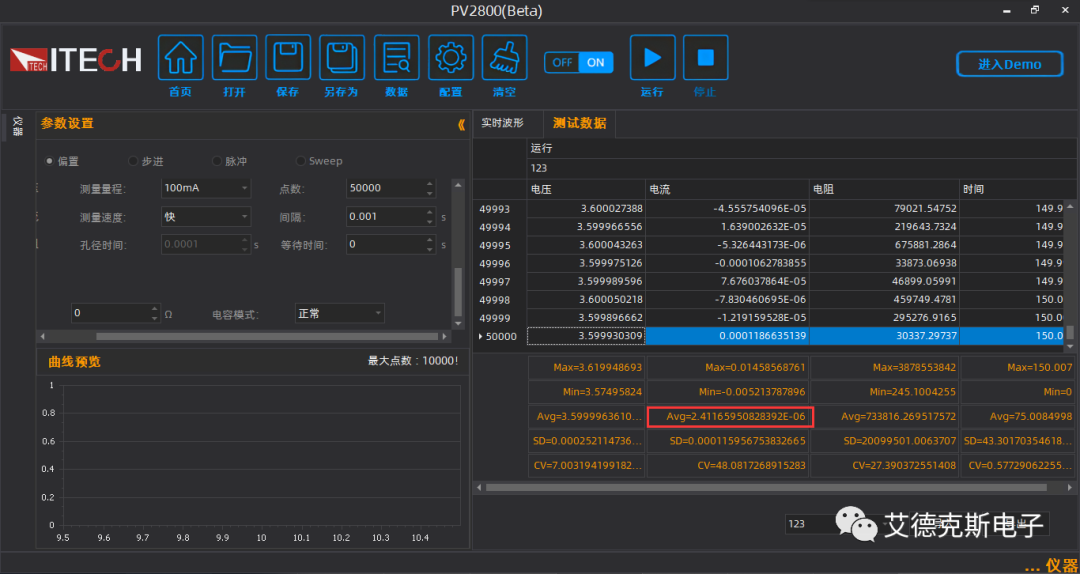Click resistance cell 459749.4781
The height and width of the screenshot is (574, 1080).
coord(884,300)
